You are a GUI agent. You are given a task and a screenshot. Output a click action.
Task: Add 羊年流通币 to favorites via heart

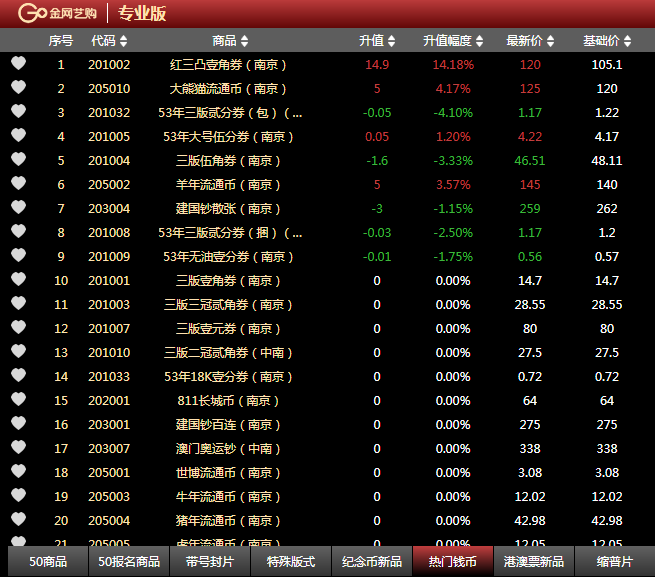[x=18, y=183]
